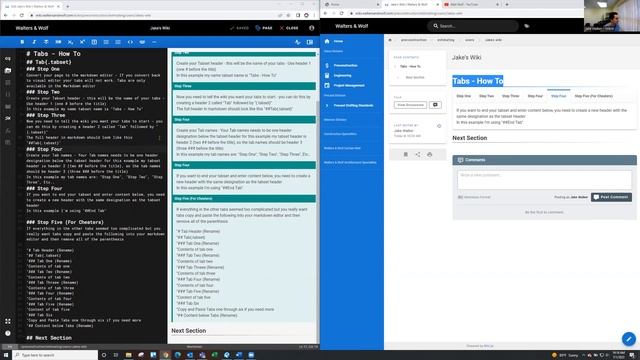
Task: Insert a blockquote from the editor toolbar
Action: coord(94,42)
